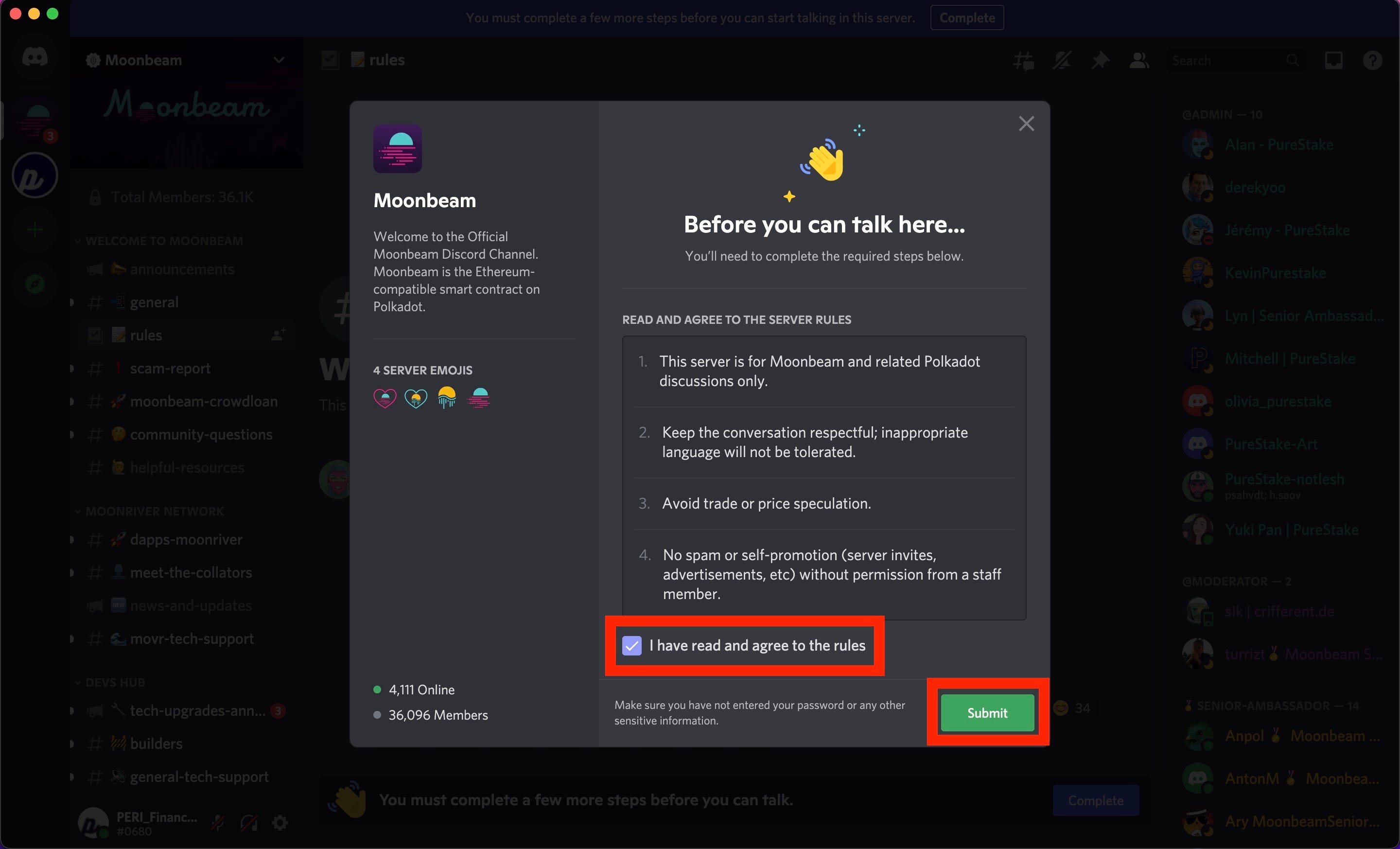The height and width of the screenshot is (849, 1400).
Task: Submit the rules agreement
Action: click(x=987, y=713)
